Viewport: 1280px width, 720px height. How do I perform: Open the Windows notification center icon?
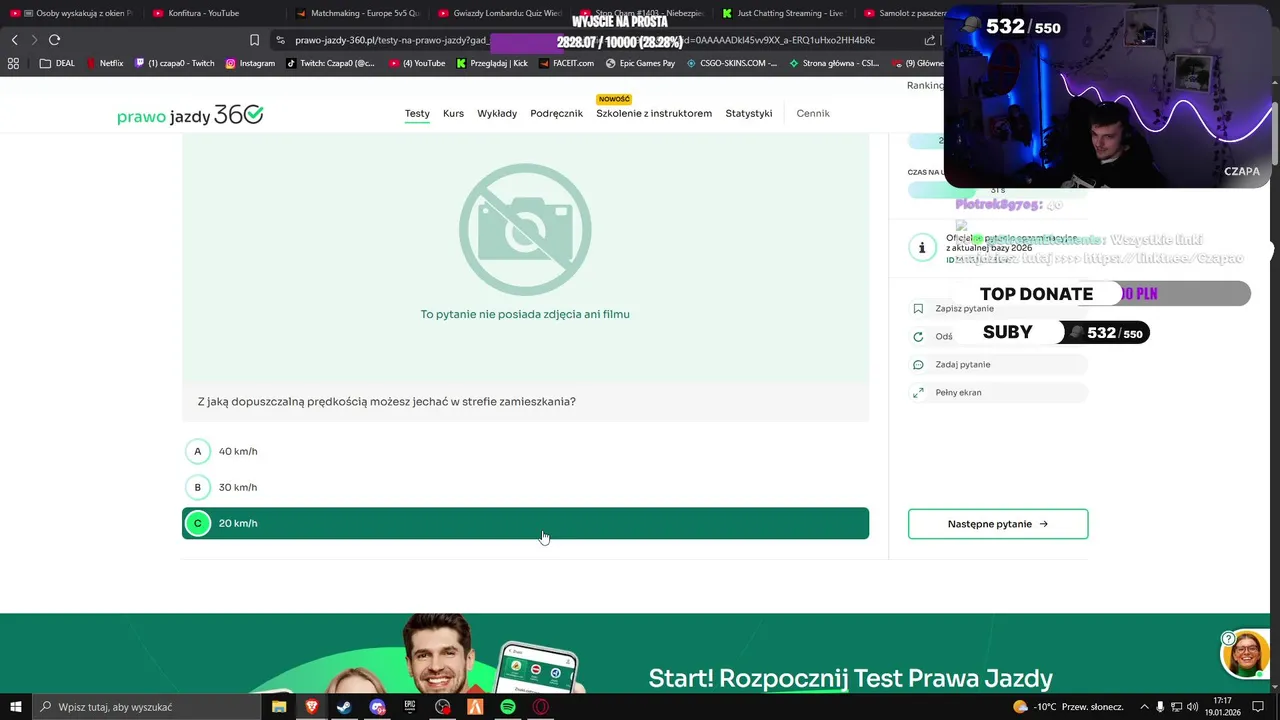click(x=1260, y=707)
